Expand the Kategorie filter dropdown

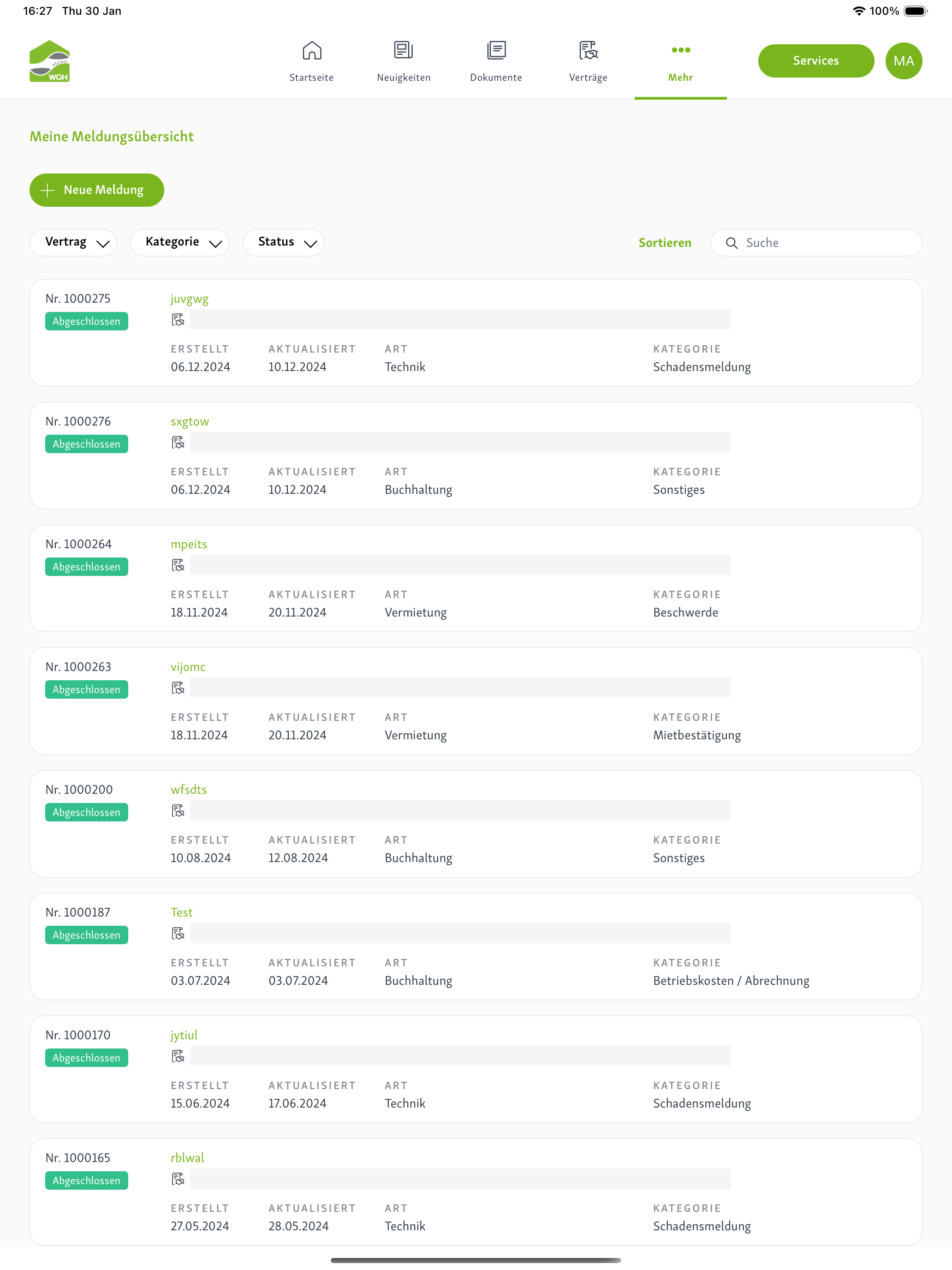179,242
